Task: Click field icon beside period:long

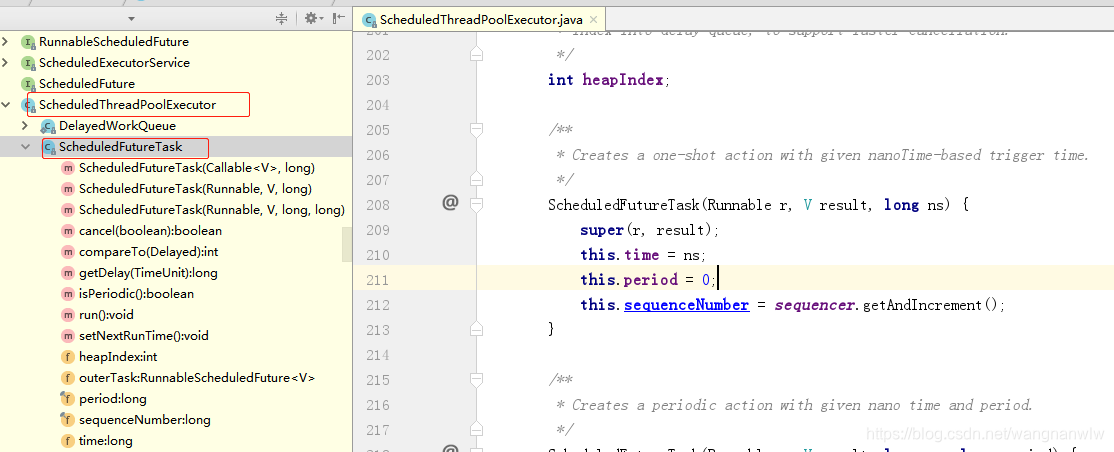Action: [68, 399]
